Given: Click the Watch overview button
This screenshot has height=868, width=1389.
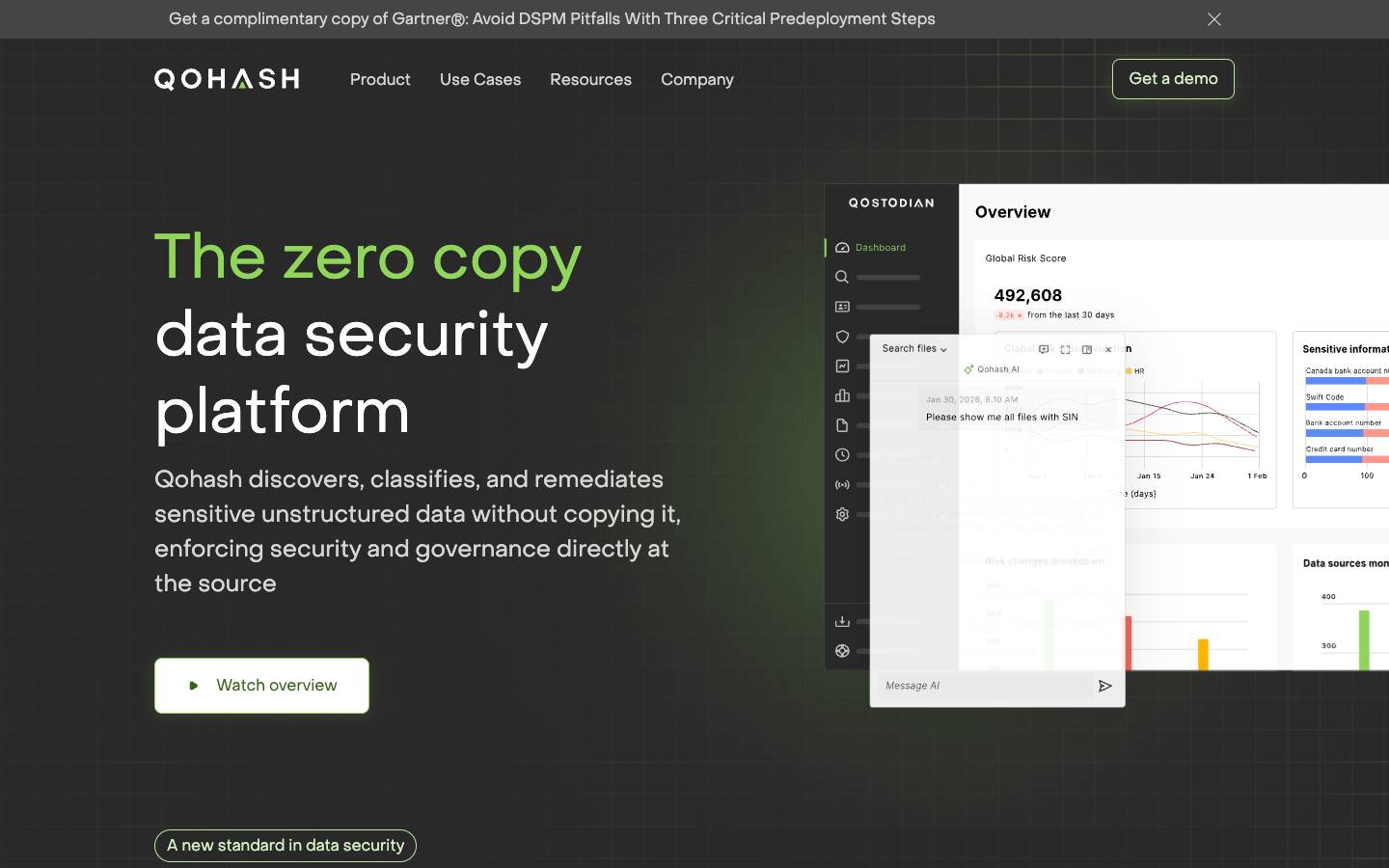Looking at the screenshot, I should click(261, 686).
